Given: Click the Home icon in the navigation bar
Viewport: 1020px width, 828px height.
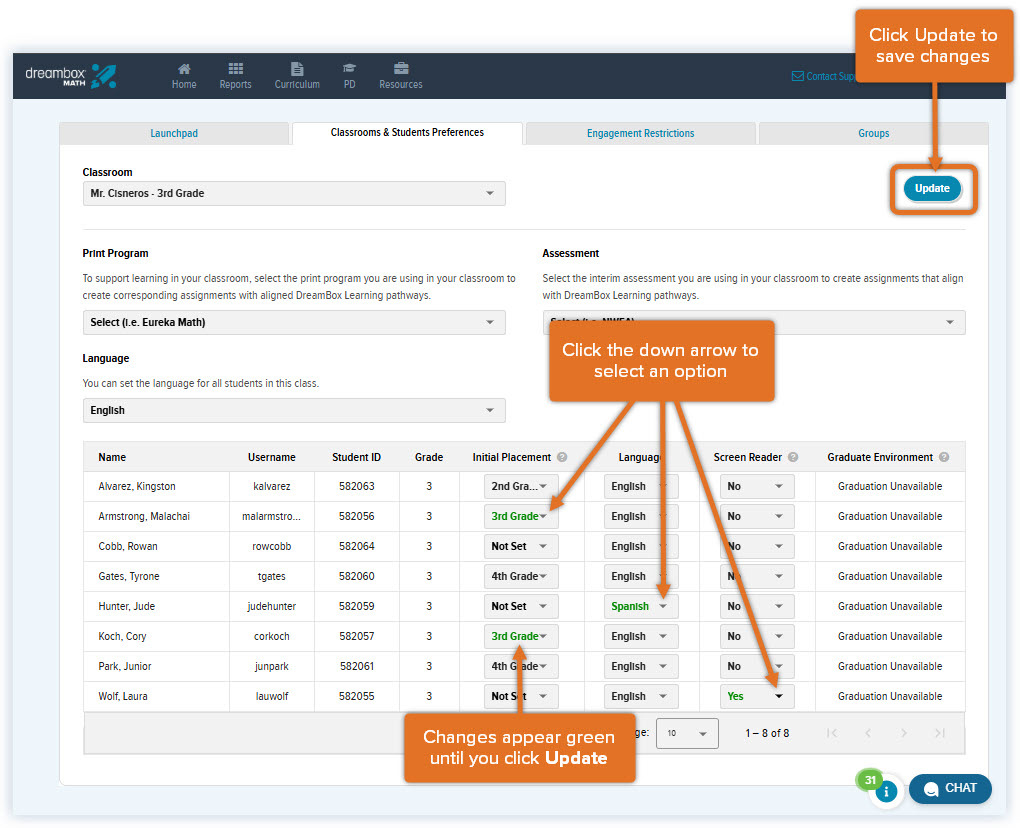Looking at the screenshot, I should (184, 70).
